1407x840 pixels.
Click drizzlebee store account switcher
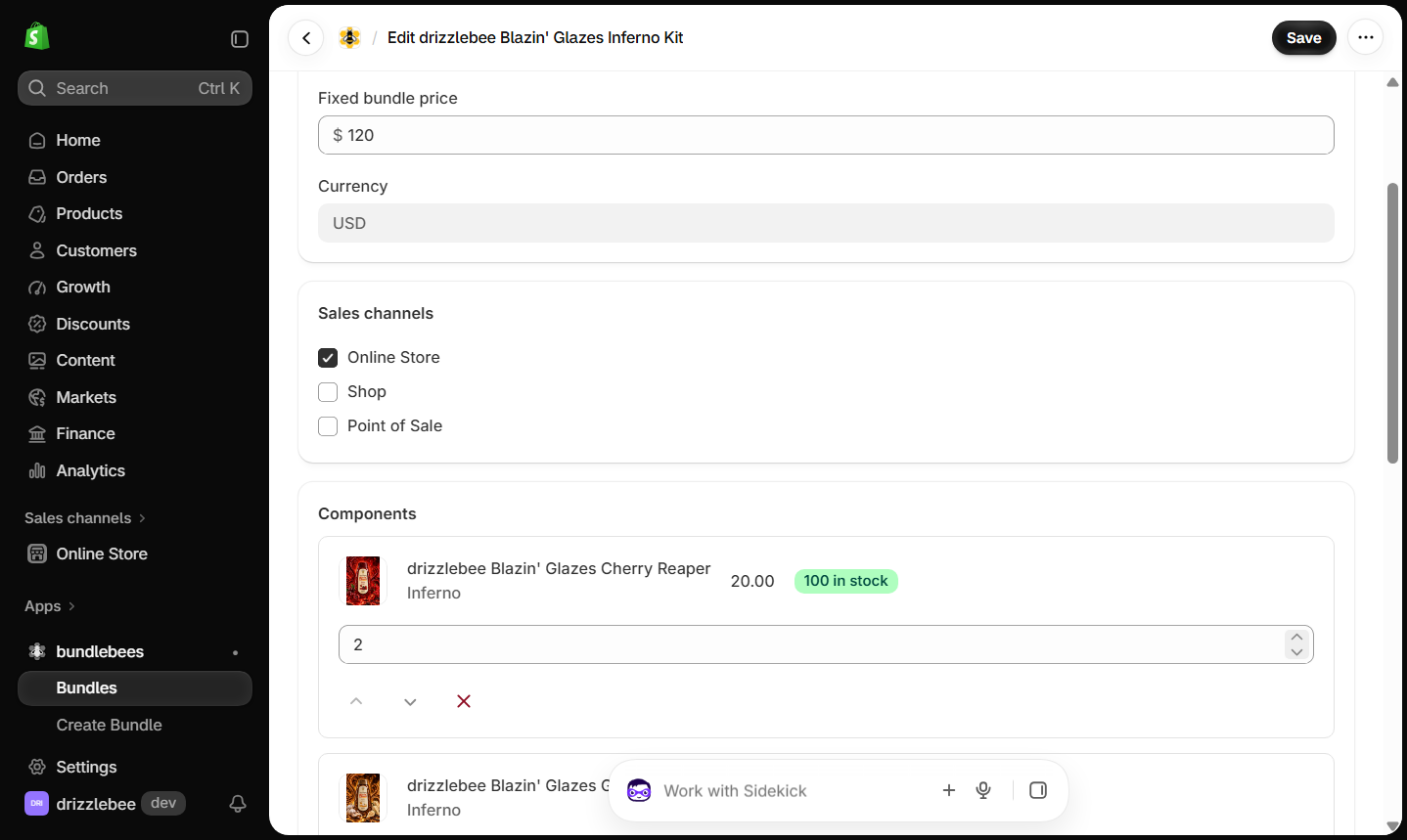(x=106, y=803)
